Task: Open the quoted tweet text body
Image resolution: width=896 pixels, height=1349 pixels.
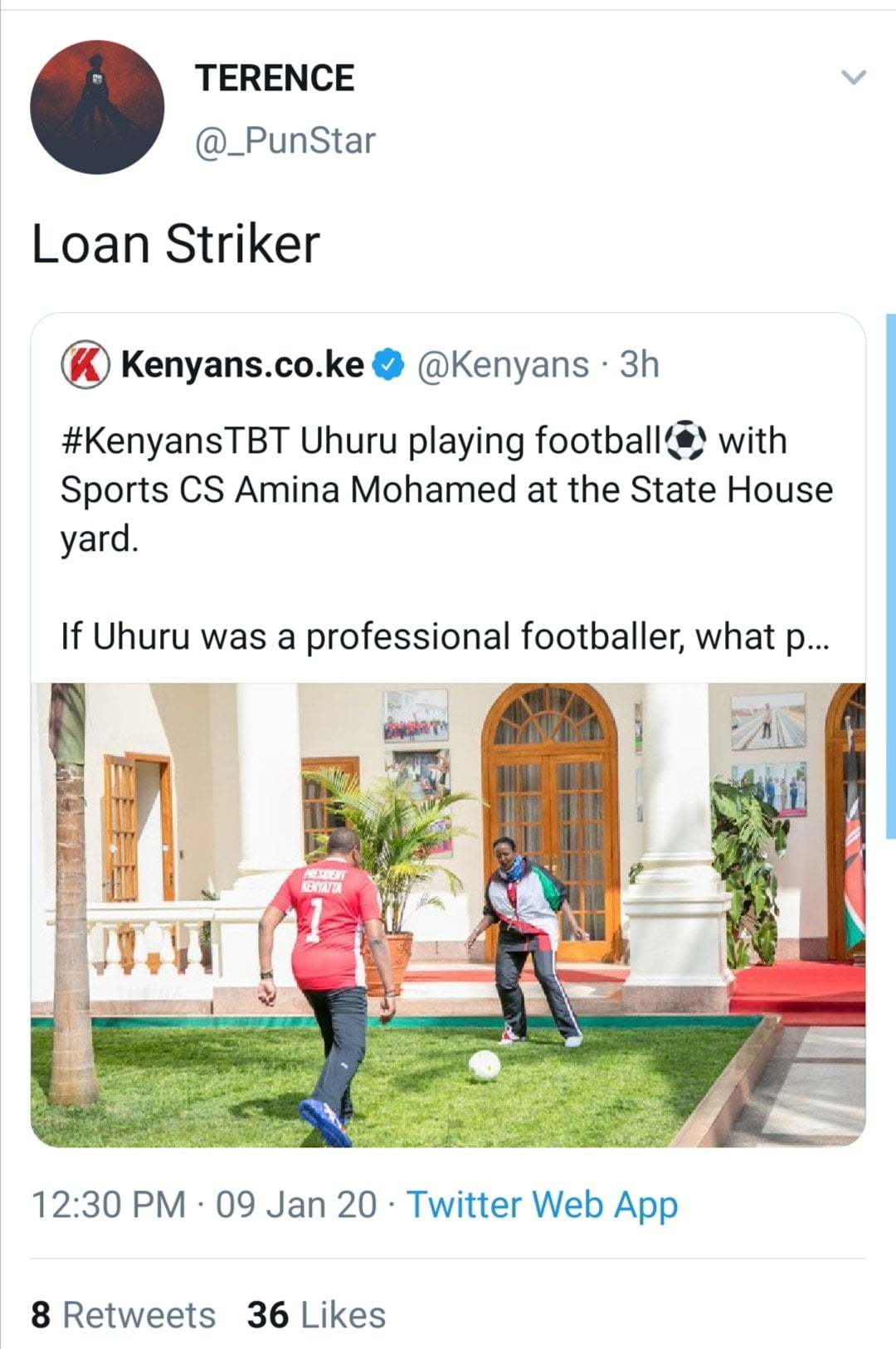Action: point(446,538)
